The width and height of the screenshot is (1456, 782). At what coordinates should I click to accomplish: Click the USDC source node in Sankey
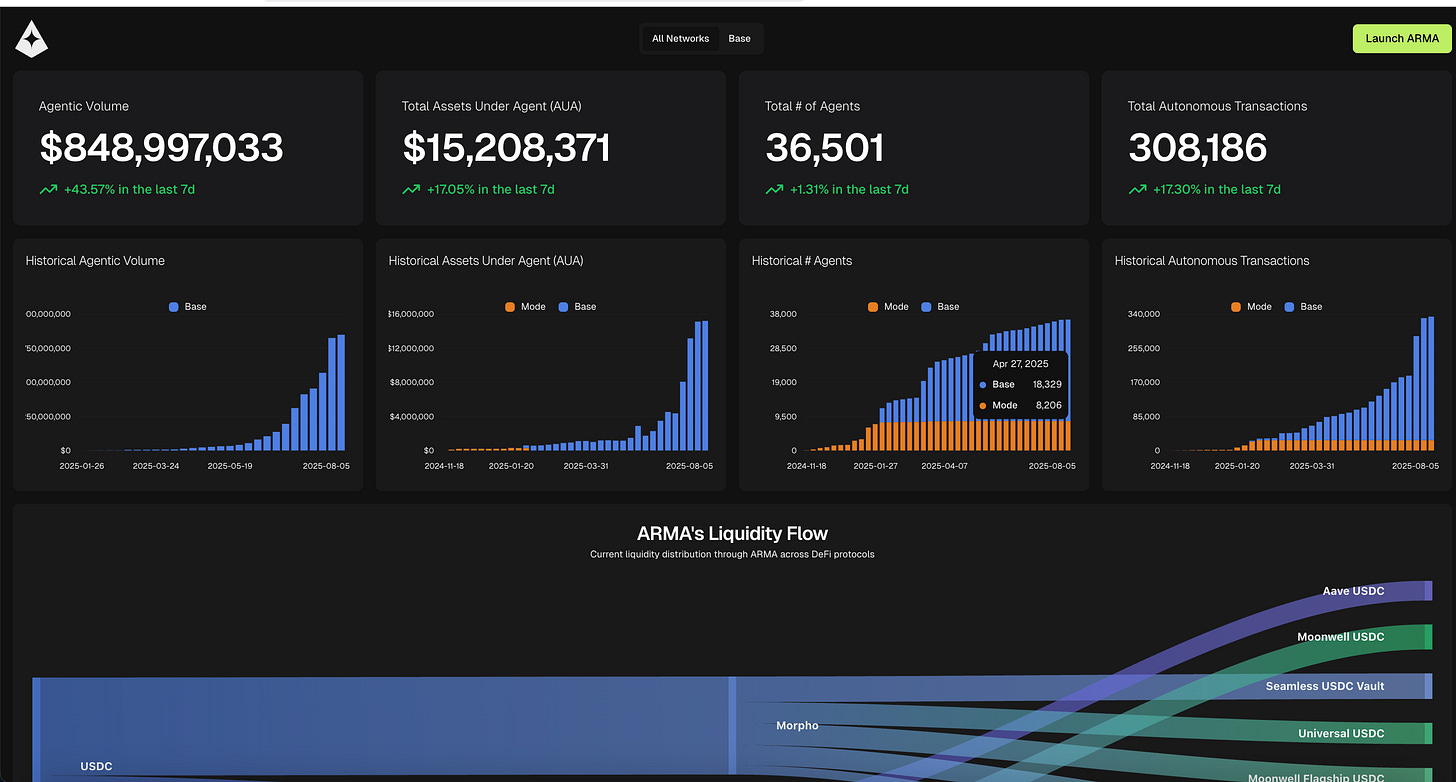tap(96, 766)
